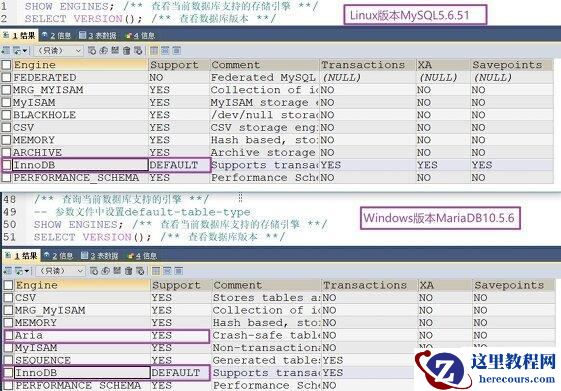
Task: Click the NO support cell of FEDERATED
Action: (x=179, y=77)
